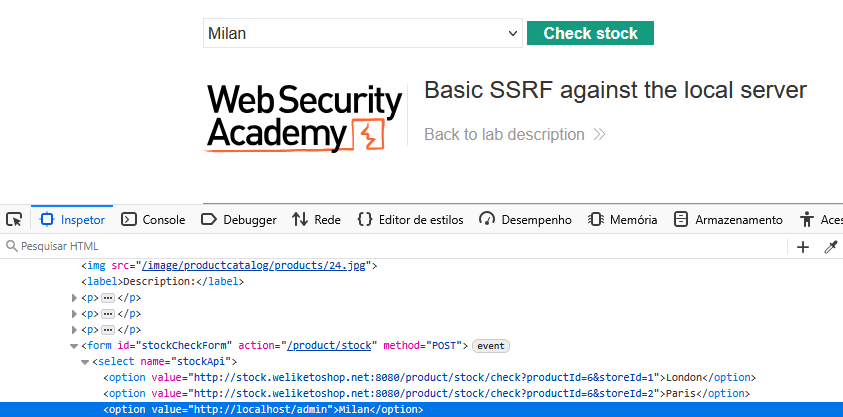Image resolution: width=843 pixels, height=417 pixels.
Task: Switch to the Console tab
Action: (x=153, y=220)
